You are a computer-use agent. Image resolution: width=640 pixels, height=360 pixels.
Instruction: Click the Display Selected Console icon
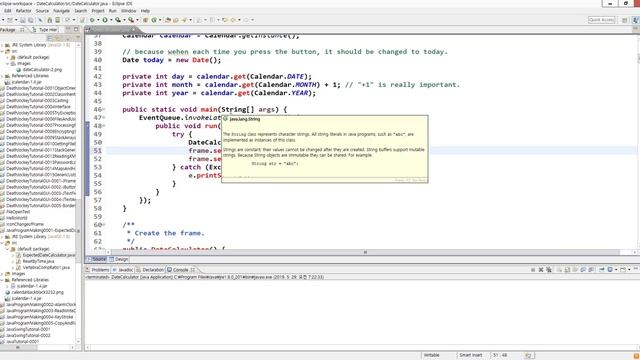point(610,270)
